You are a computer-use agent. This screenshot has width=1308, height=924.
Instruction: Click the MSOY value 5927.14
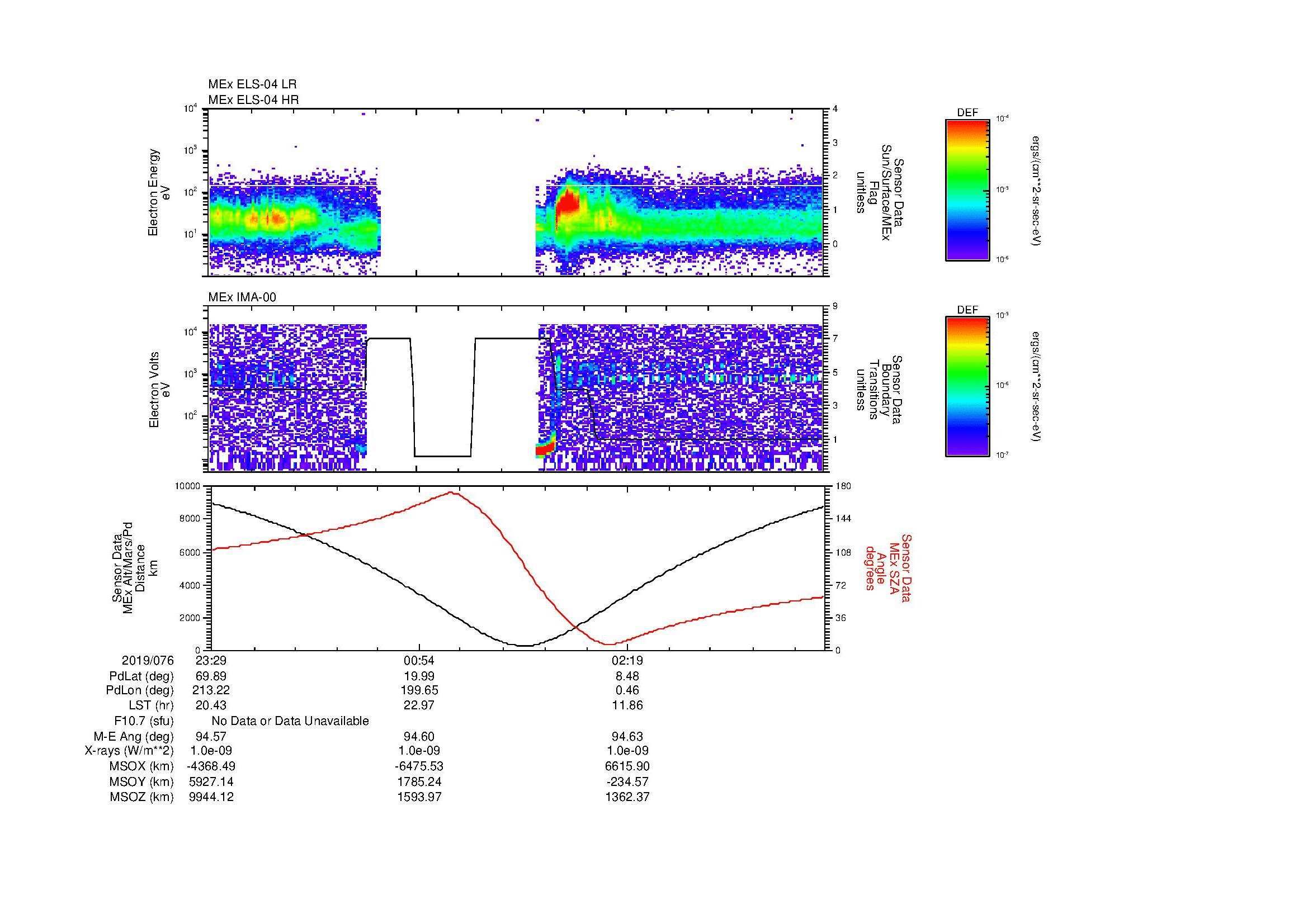pos(211,782)
